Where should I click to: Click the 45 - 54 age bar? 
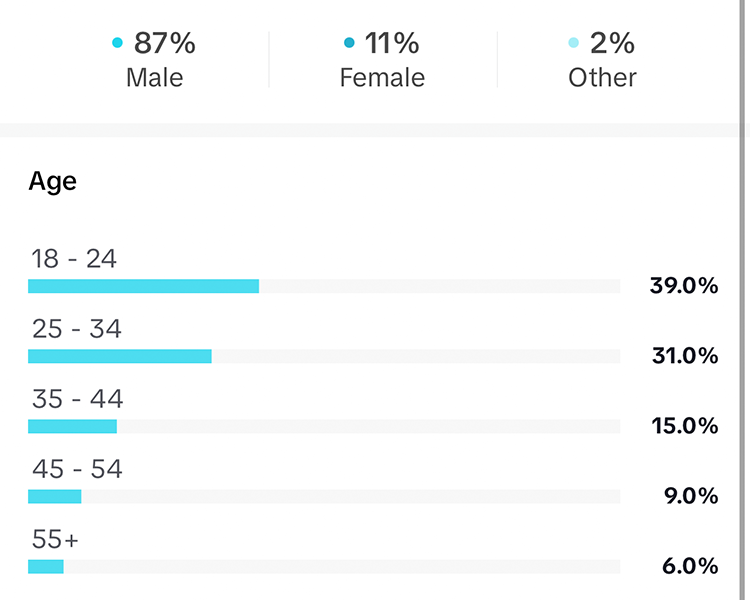click(x=54, y=496)
